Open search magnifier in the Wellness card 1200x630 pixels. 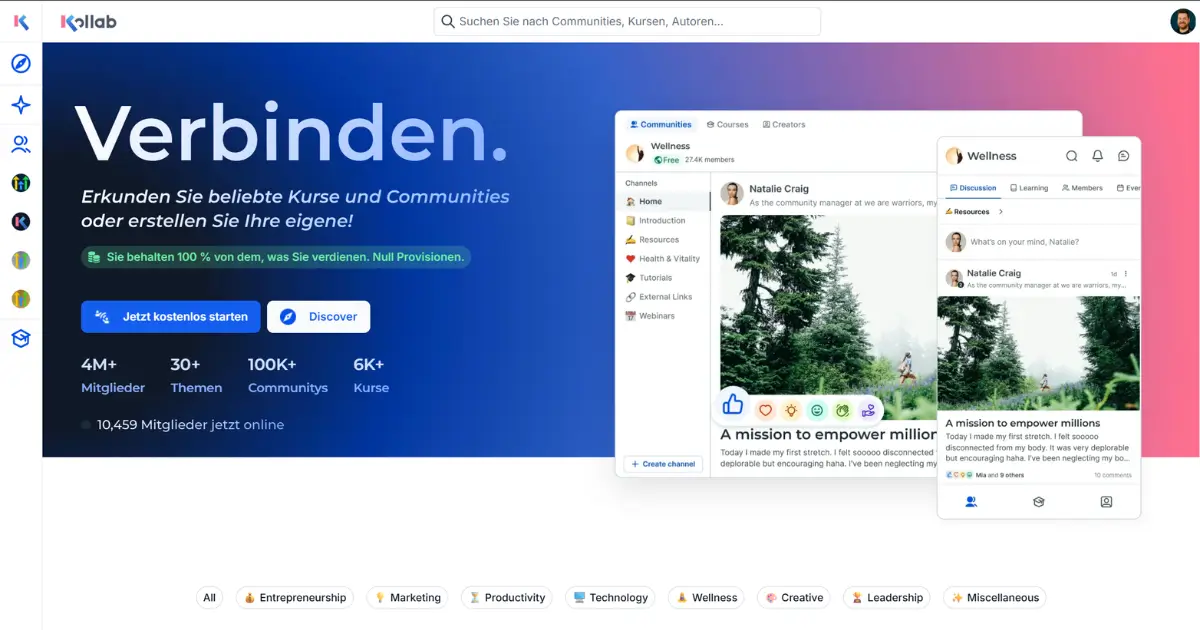pyautogui.click(x=1071, y=156)
